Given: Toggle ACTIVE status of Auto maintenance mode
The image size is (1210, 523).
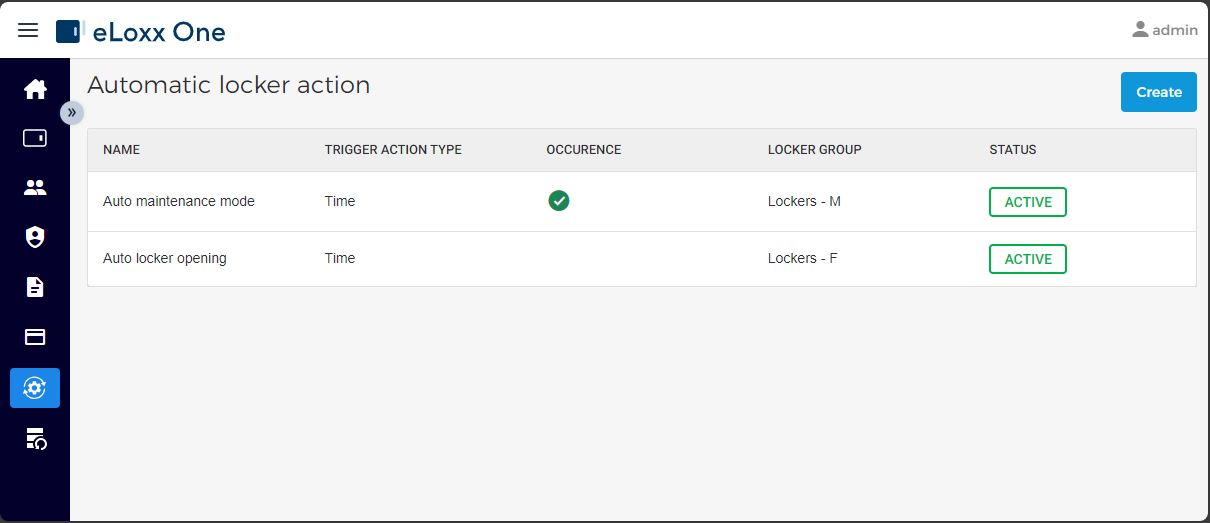Looking at the screenshot, I should point(1028,202).
